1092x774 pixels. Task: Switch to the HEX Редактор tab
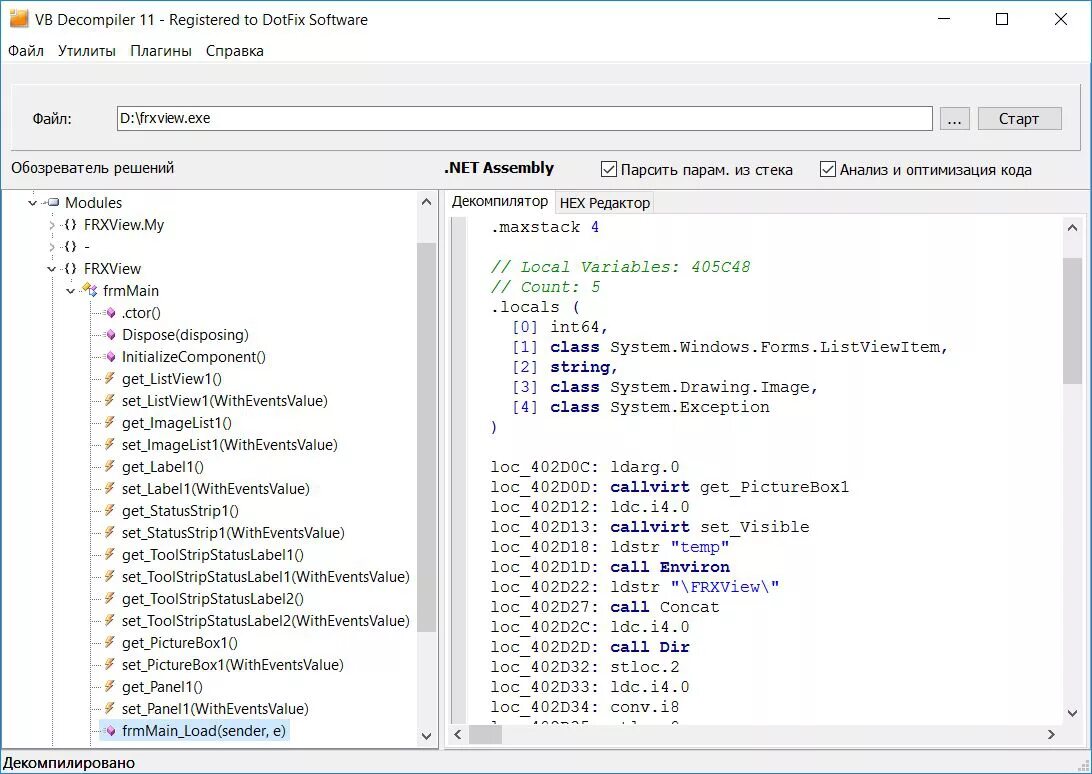point(604,203)
